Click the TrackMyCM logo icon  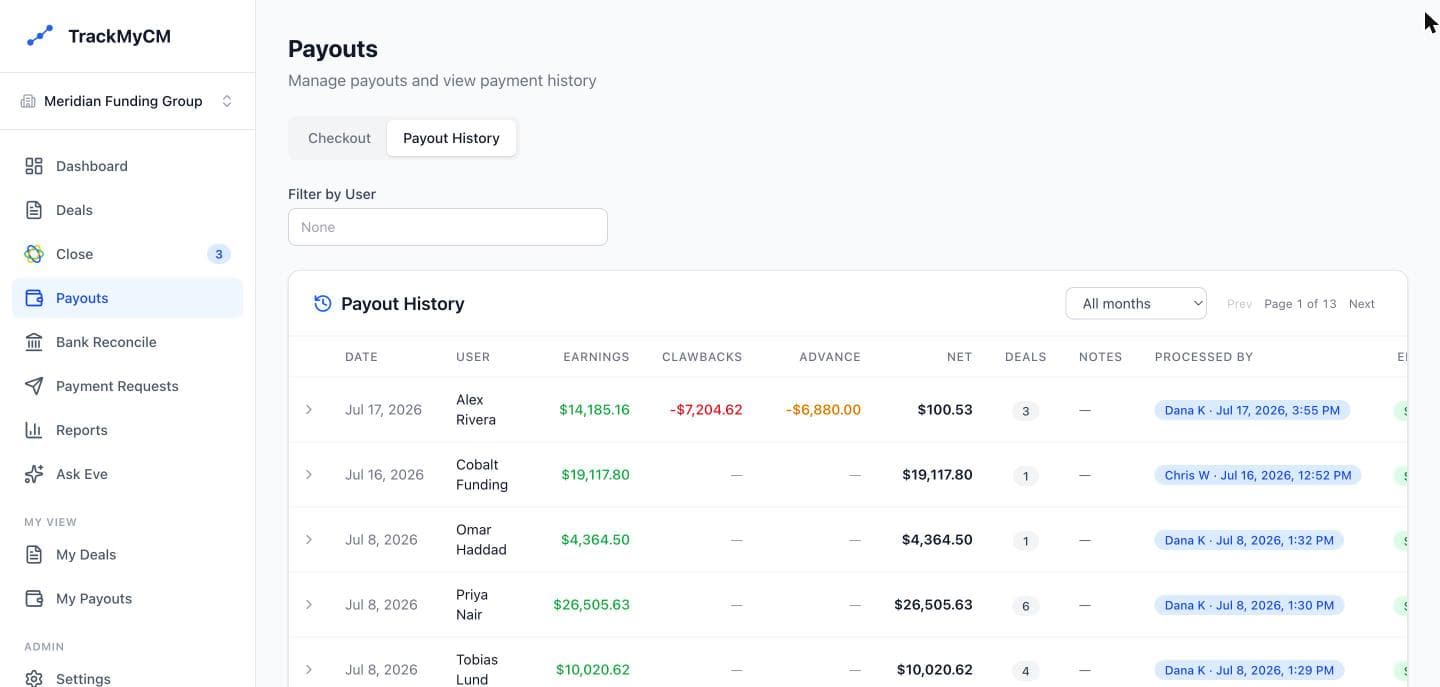coord(39,36)
